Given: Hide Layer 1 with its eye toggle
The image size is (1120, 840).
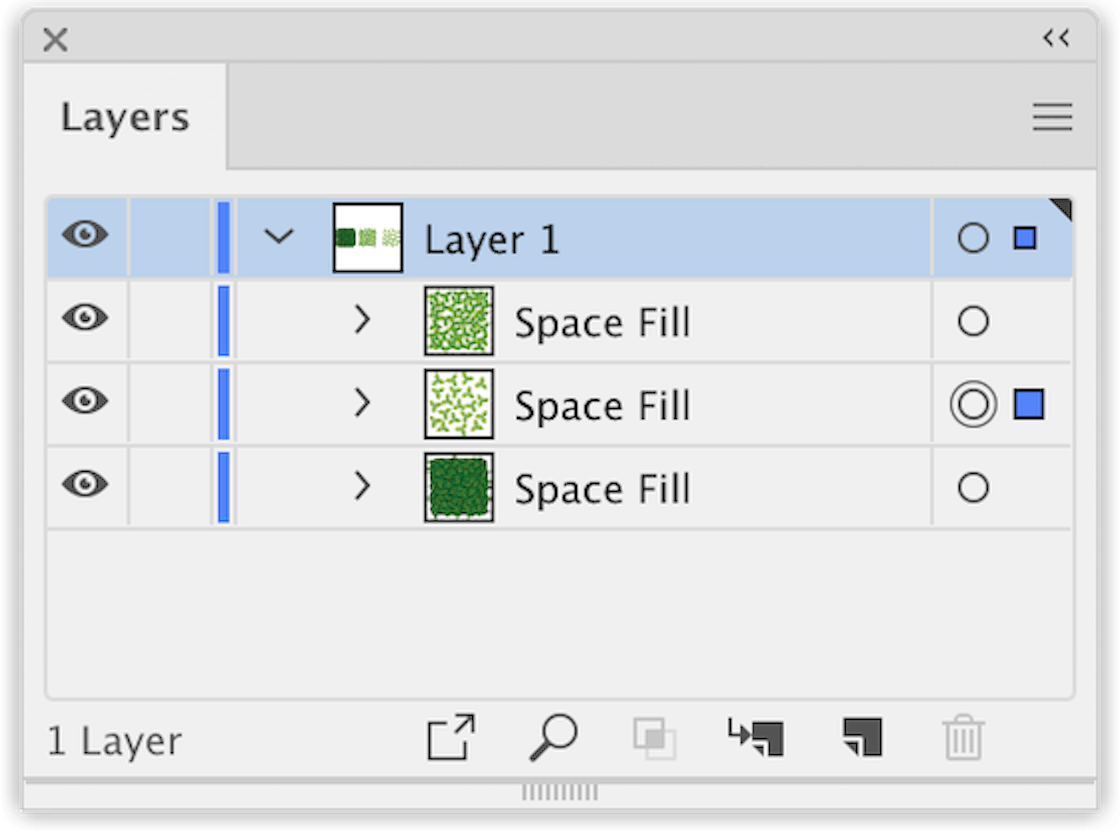Looking at the screenshot, I should click(86, 237).
